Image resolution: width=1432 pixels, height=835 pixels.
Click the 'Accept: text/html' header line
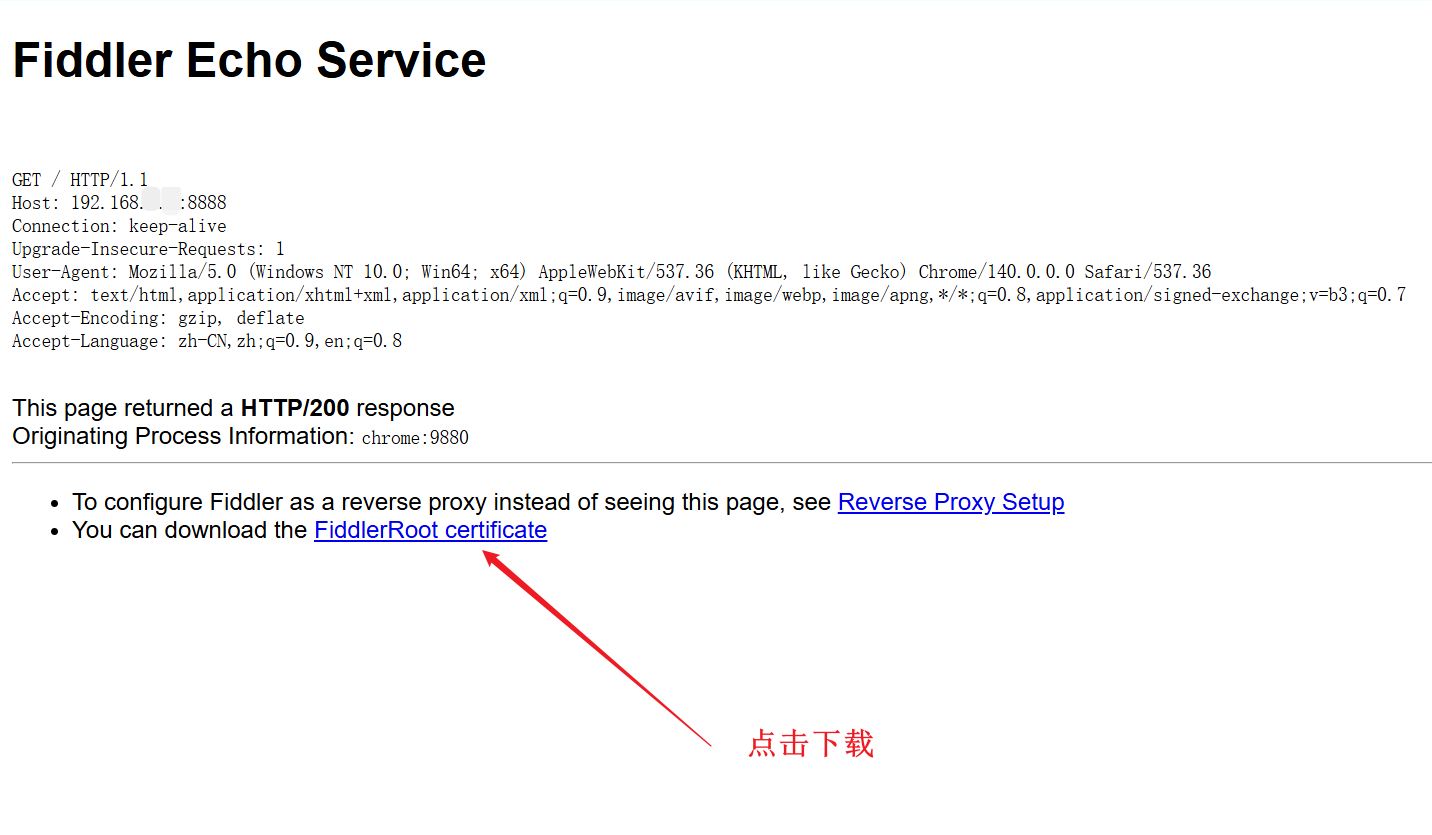[709, 295]
